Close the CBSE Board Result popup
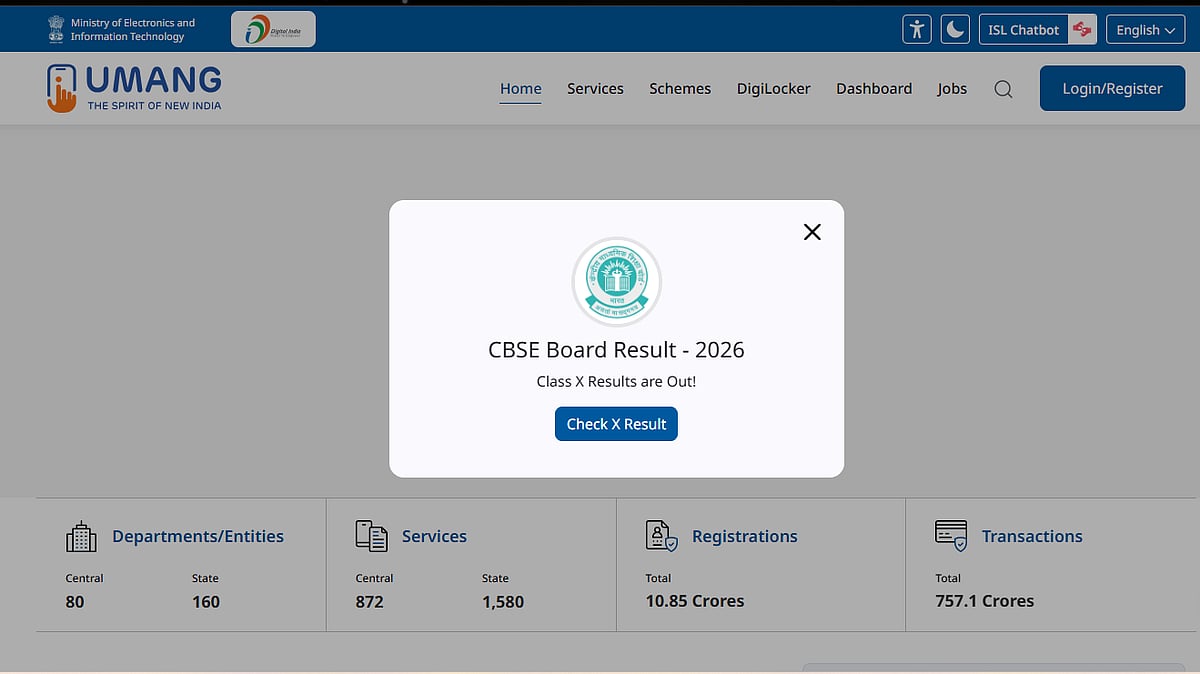Viewport: 1200px width, 674px height. pyautogui.click(x=812, y=232)
